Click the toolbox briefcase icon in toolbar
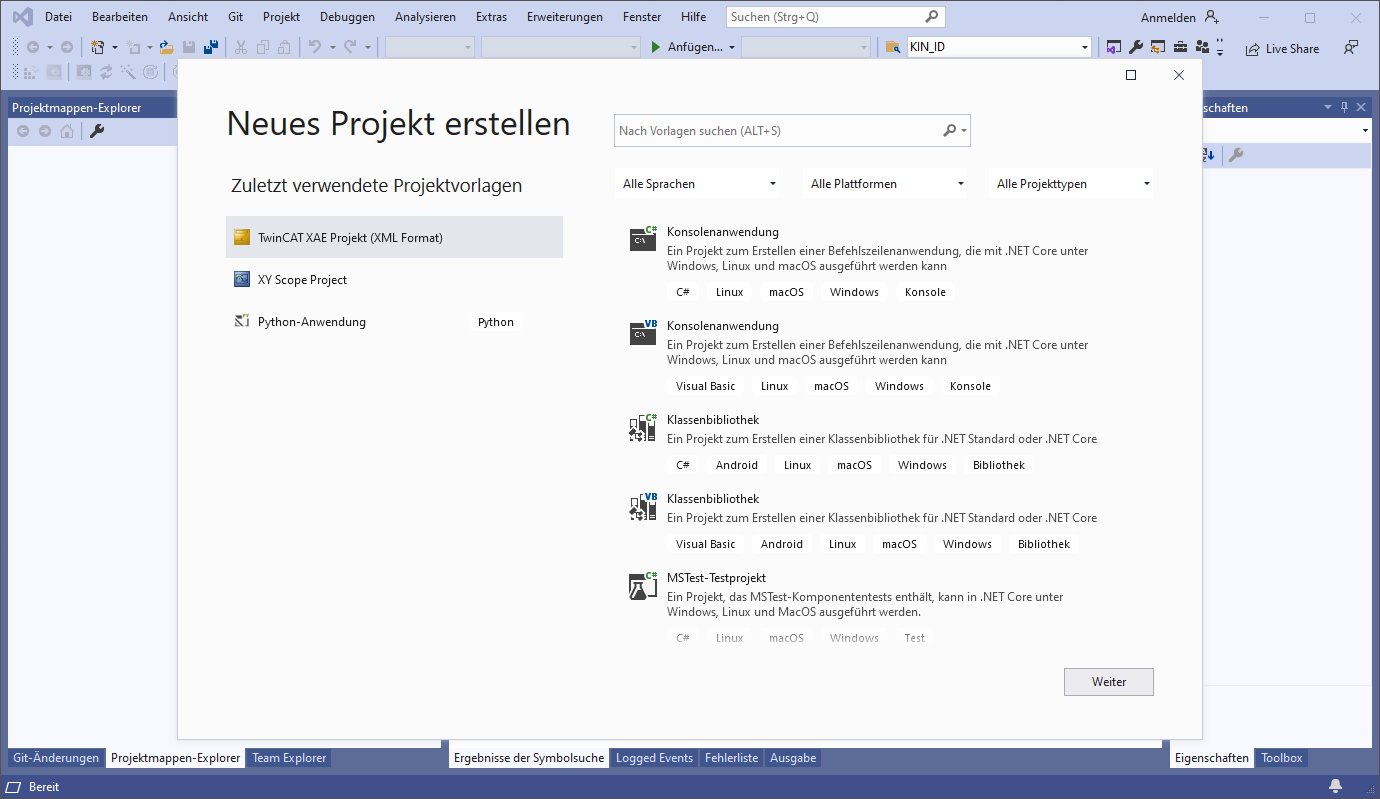The height and width of the screenshot is (799, 1380). pos(1180,47)
